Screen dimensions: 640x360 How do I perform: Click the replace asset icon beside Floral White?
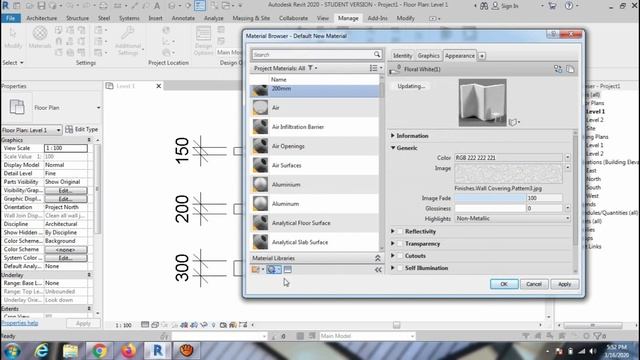[x=558, y=69]
